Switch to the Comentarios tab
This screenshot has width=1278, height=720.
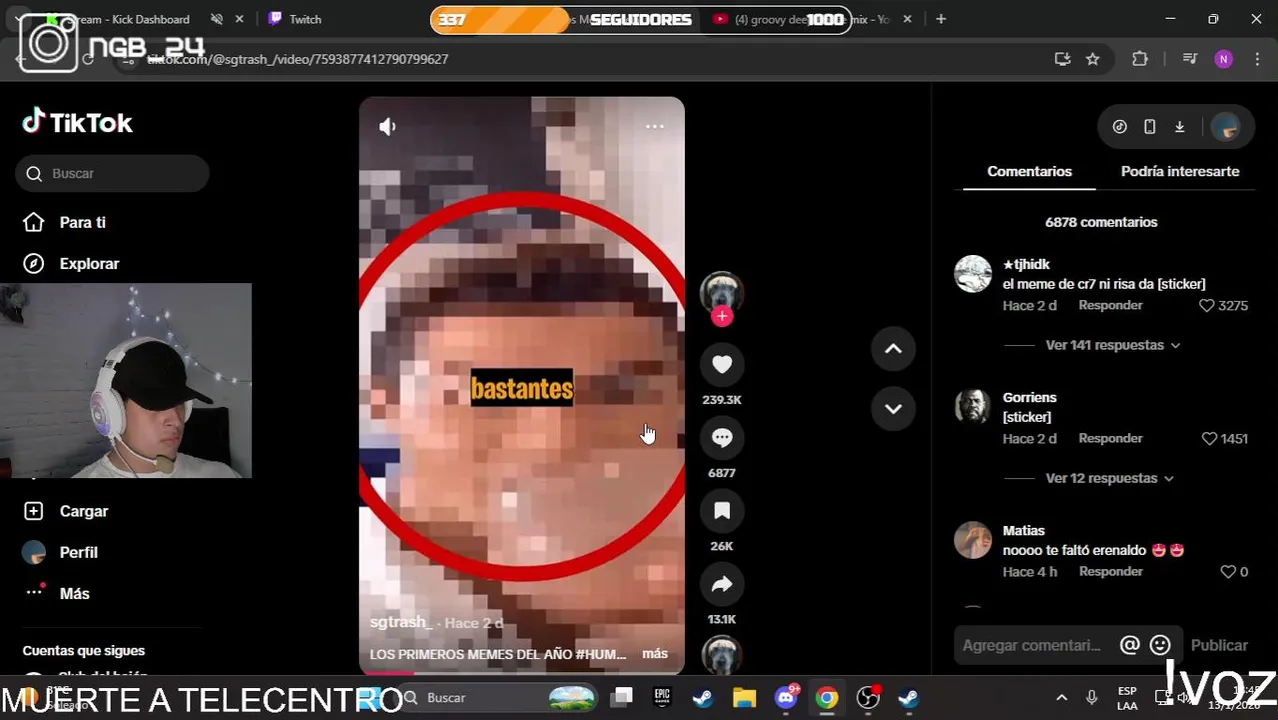tap(1029, 171)
